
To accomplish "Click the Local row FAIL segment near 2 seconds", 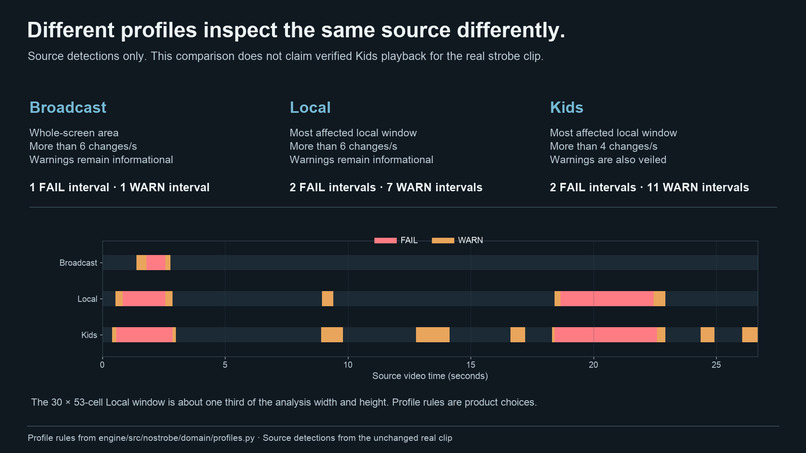I will (144, 299).
